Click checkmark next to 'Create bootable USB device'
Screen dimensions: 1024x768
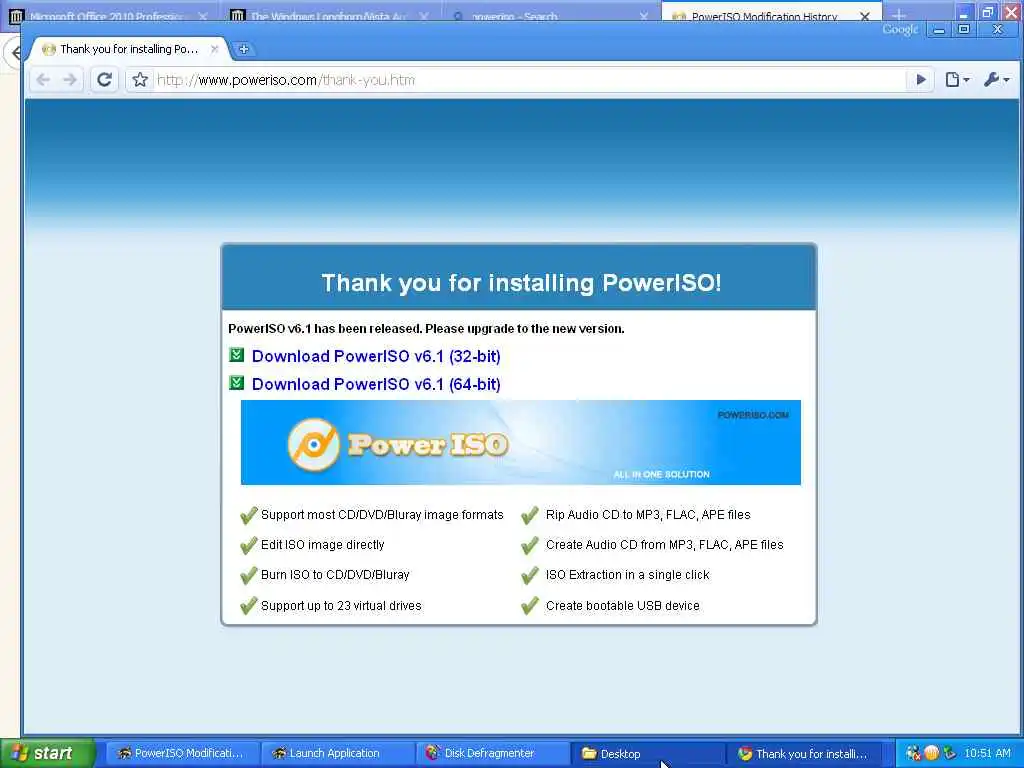click(x=530, y=606)
